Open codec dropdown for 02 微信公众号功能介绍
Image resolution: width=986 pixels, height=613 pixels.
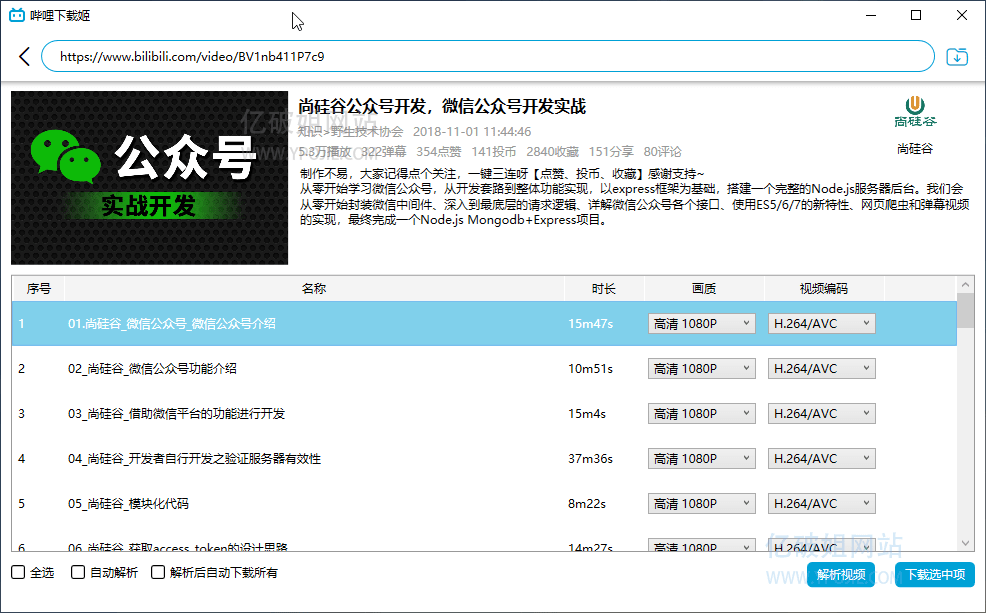click(822, 368)
